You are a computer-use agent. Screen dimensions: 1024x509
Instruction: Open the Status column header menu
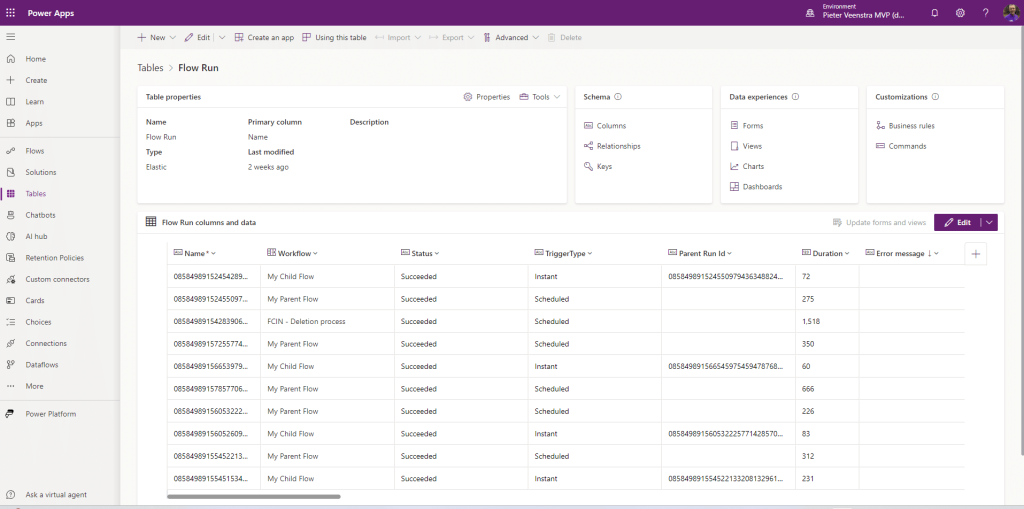pyautogui.click(x=420, y=254)
